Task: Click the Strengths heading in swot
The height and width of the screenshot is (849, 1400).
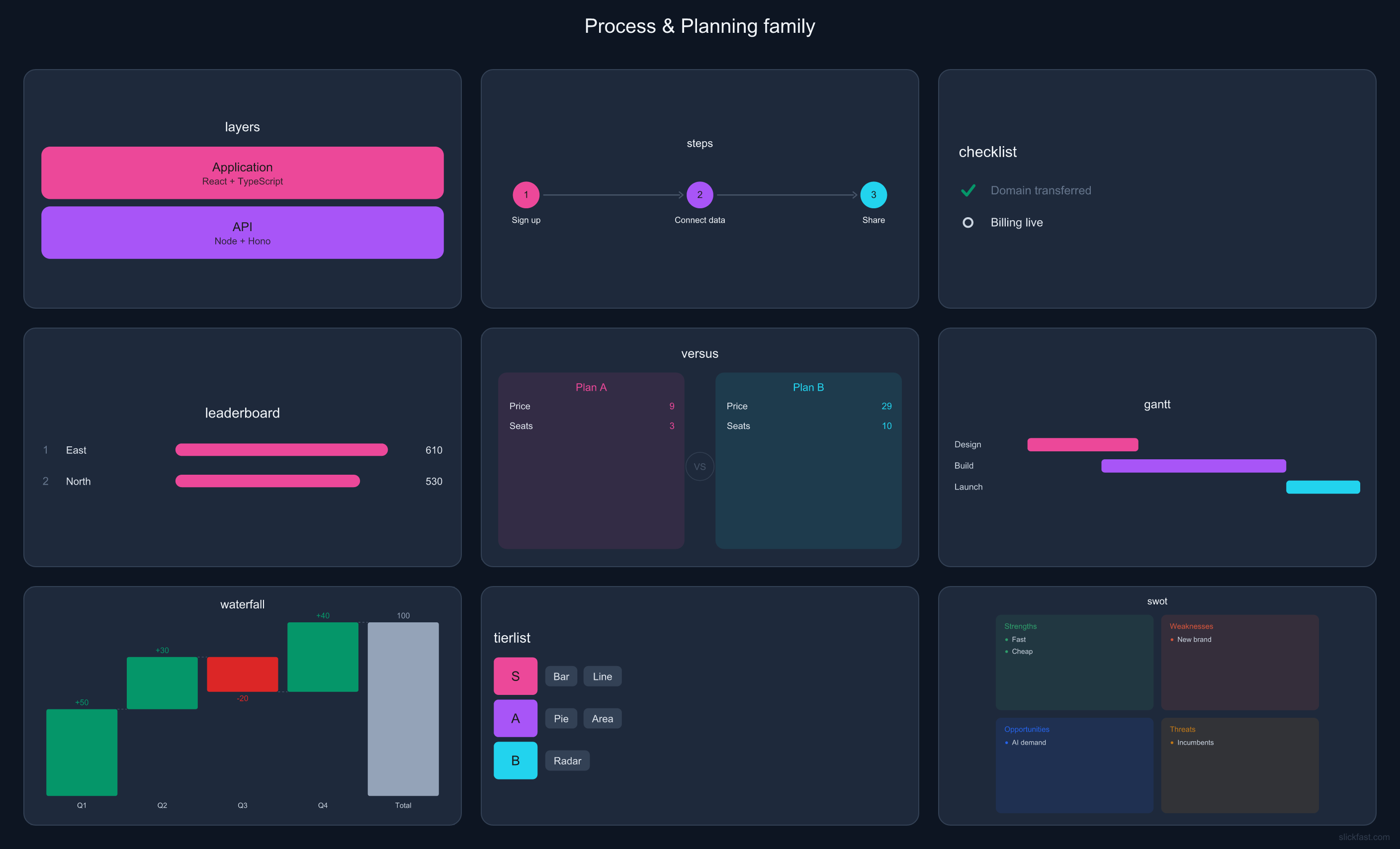Action: click(x=1020, y=626)
